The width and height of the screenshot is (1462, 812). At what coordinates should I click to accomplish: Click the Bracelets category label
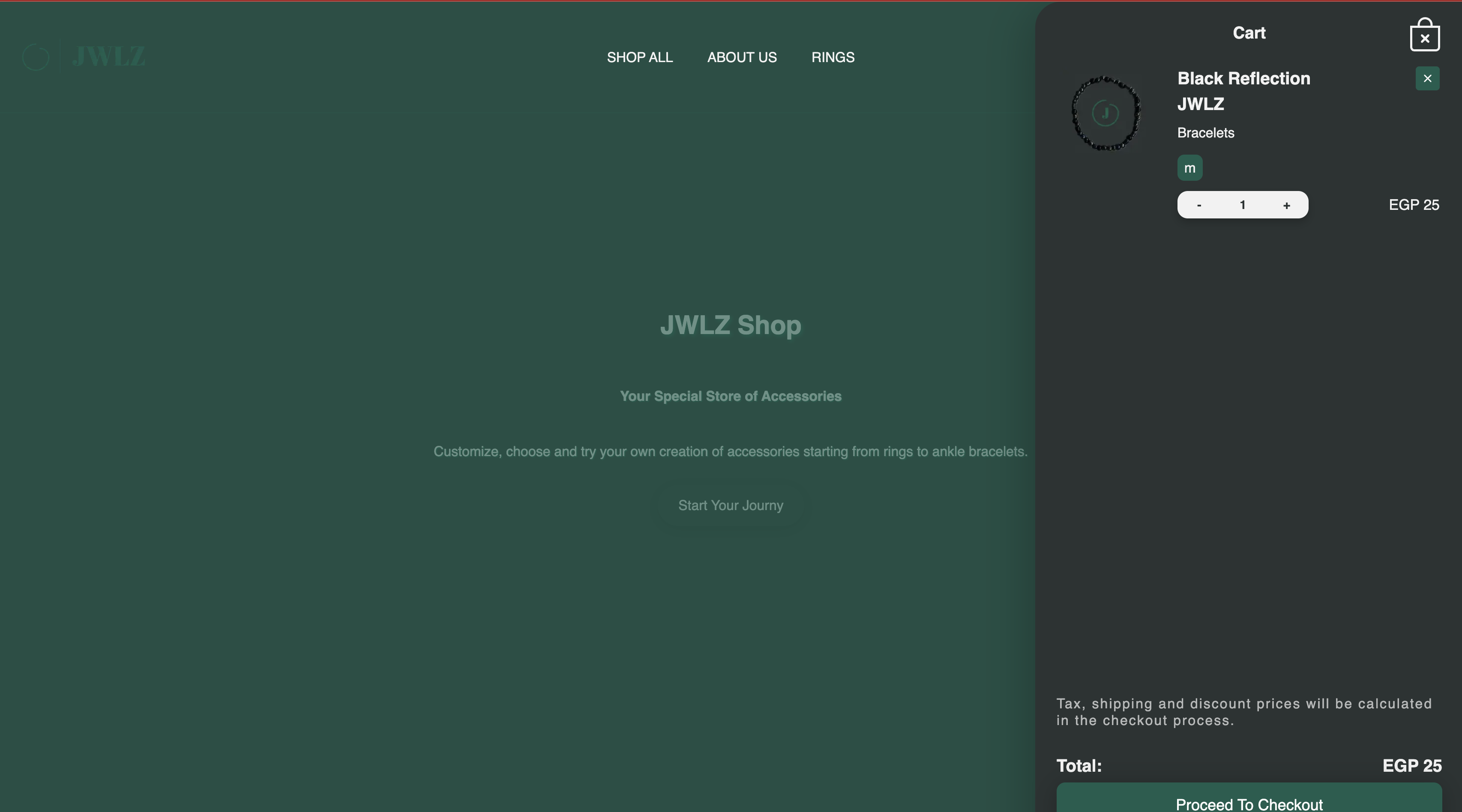click(1205, 133)
